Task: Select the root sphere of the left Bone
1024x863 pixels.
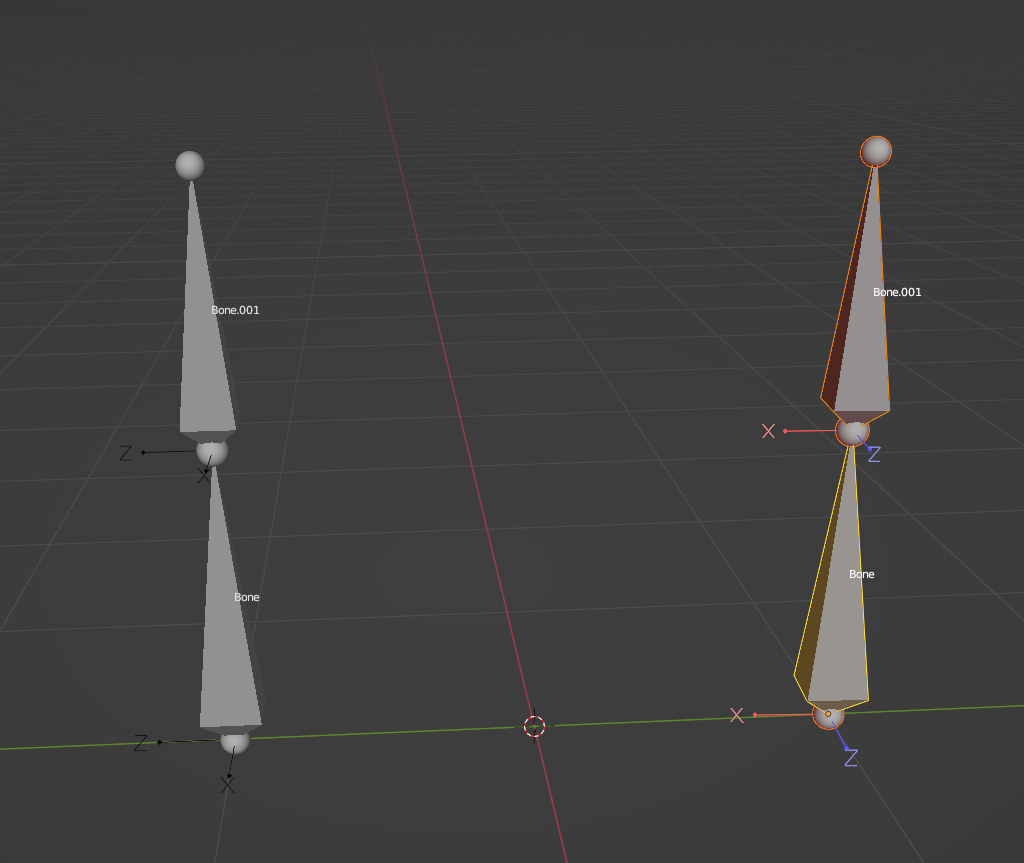Action: coord(233,742)
